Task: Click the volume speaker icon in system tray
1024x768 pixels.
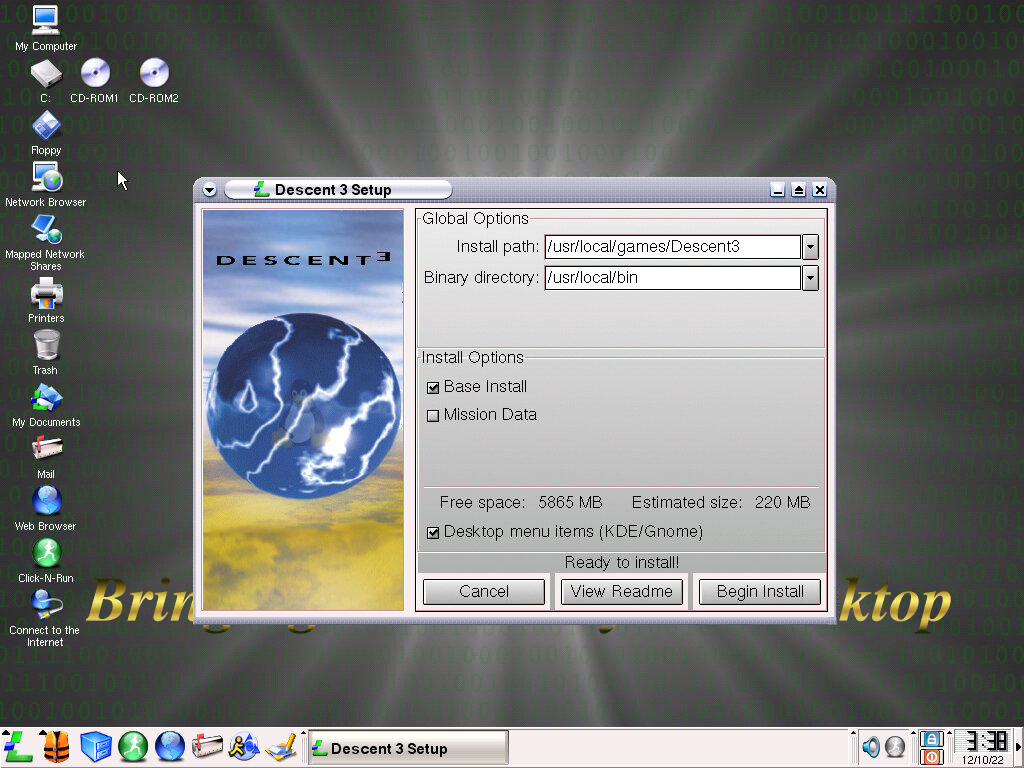Action: [x=871, y=747]
